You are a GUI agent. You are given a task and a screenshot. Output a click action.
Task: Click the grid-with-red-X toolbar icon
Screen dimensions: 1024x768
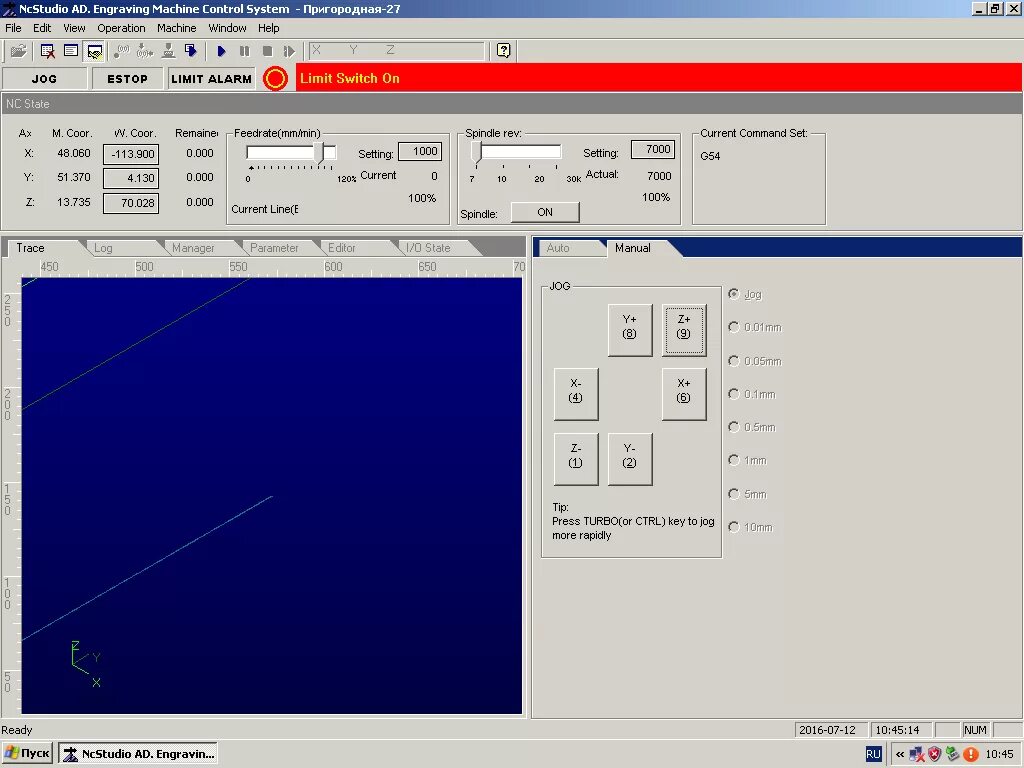pos(48,51)
